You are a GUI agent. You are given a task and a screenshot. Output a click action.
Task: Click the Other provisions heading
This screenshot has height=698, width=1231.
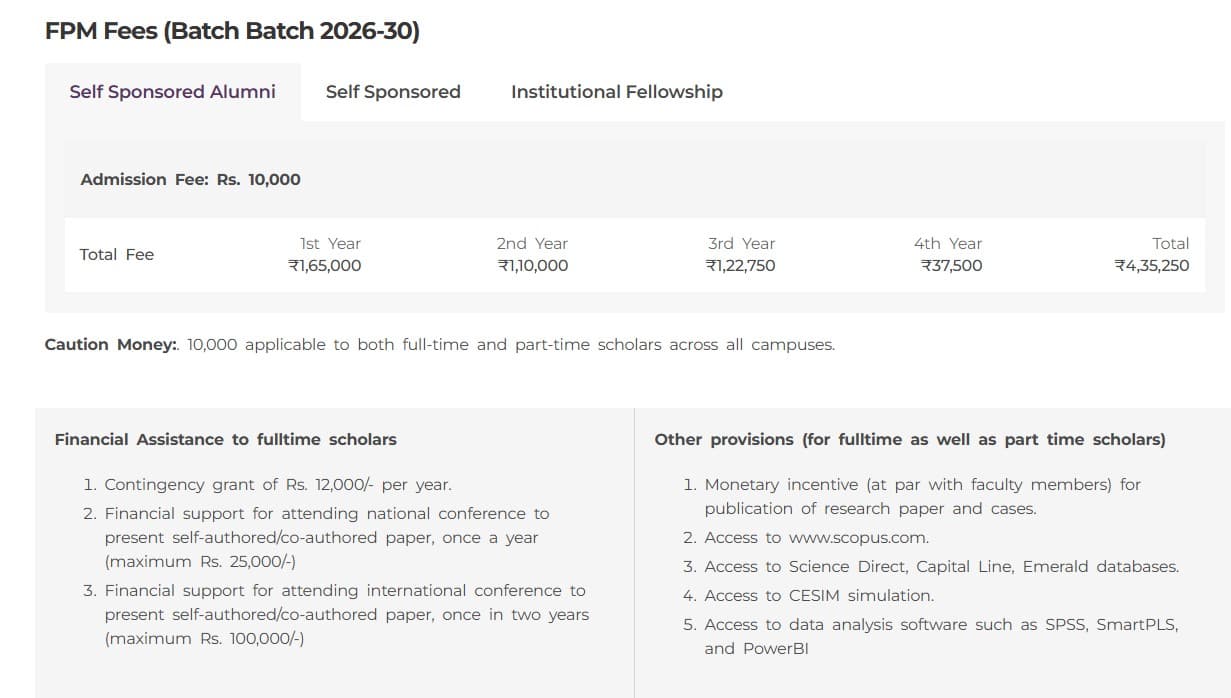pyautogui.click(x=909, y=440)
